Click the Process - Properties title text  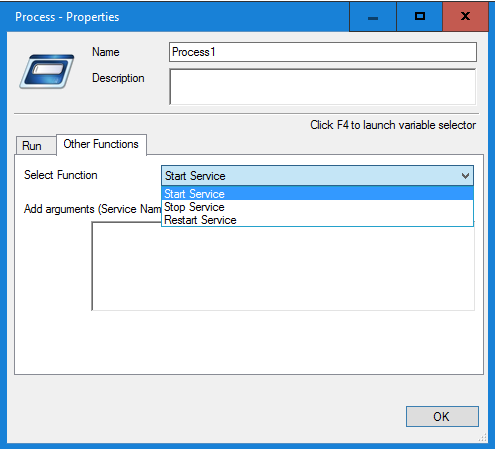67,17
